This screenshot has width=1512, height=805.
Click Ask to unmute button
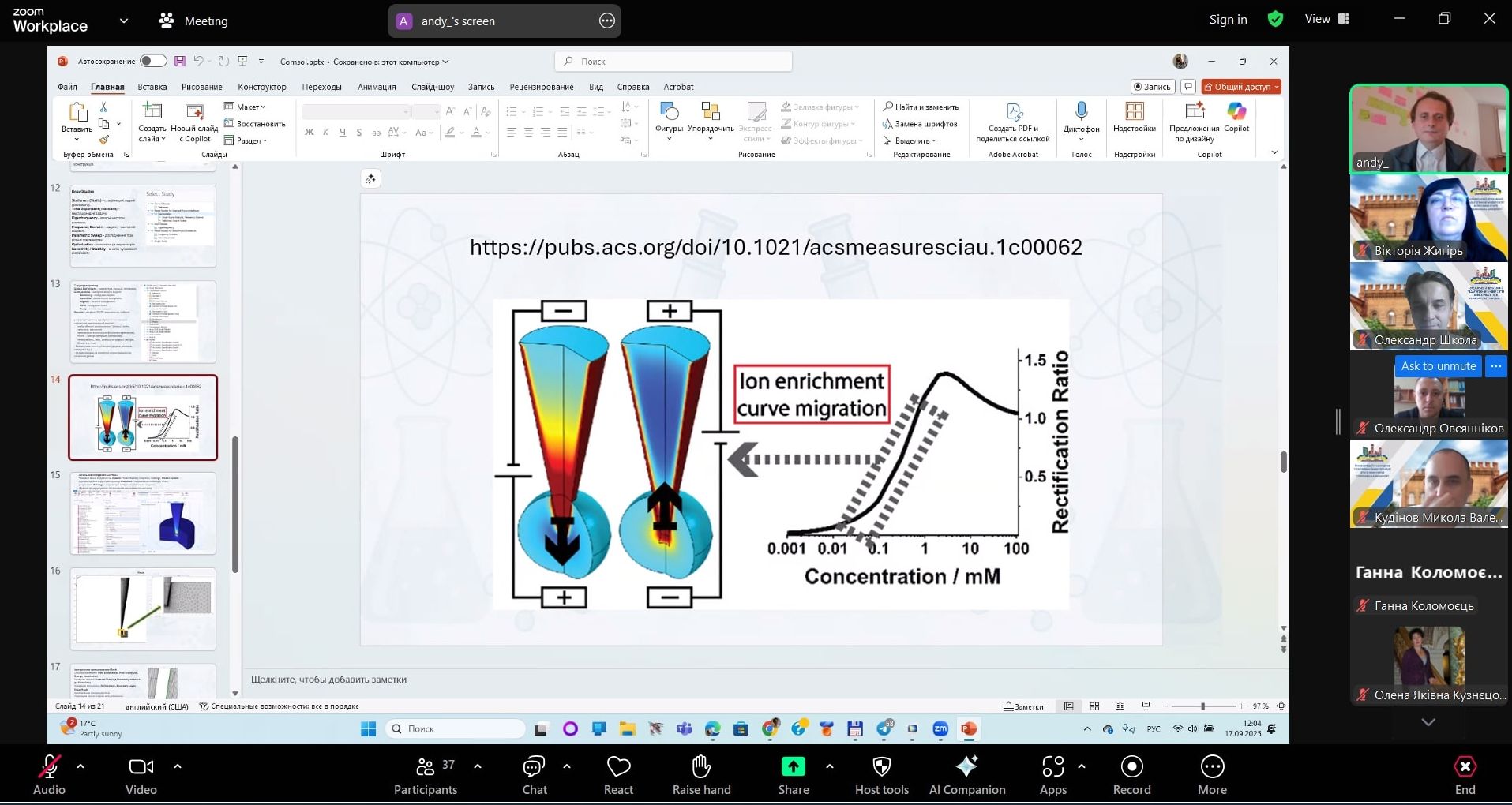(1438, 366)
